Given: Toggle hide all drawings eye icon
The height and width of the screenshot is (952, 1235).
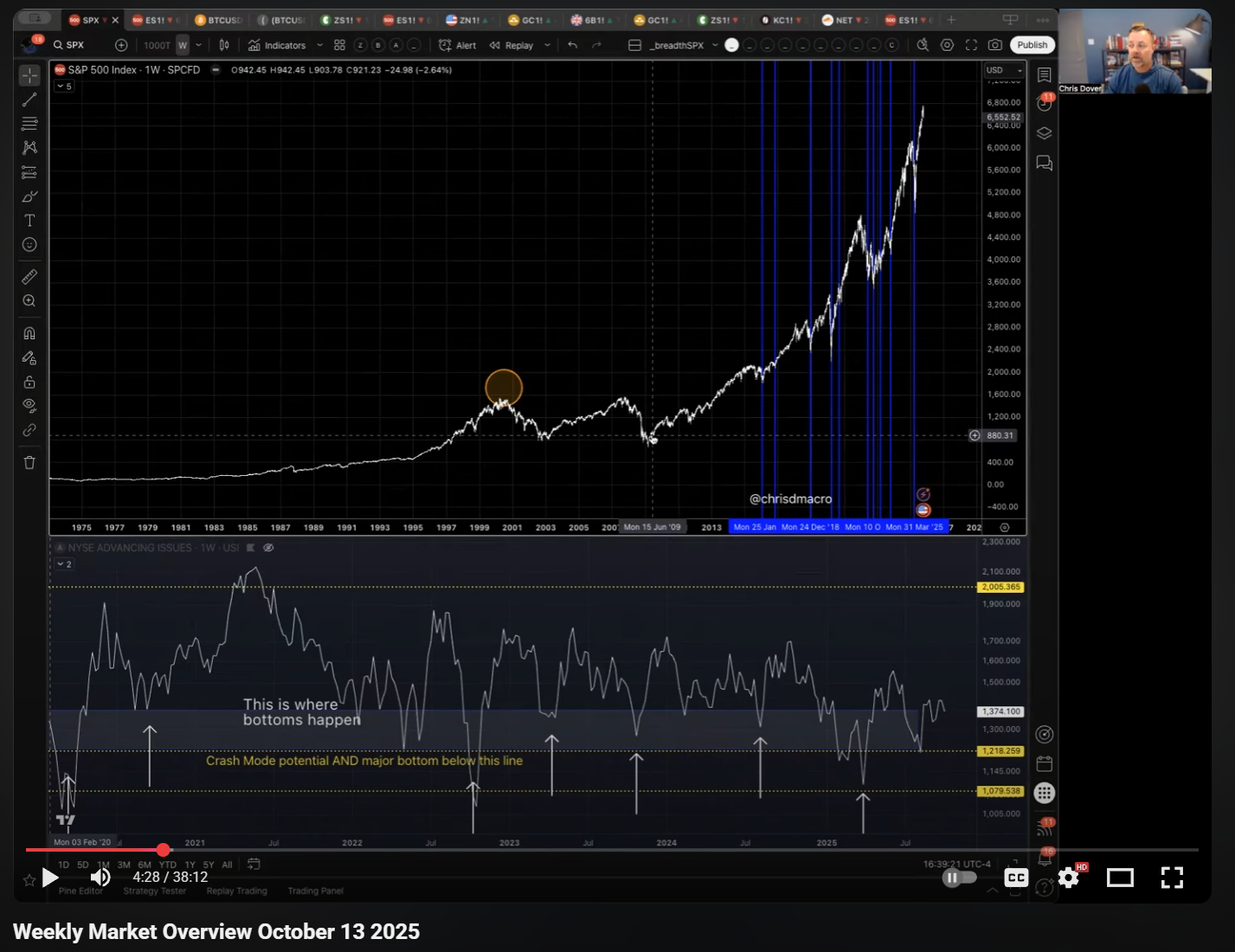Looking at the screenshot, I should point(29,405).
